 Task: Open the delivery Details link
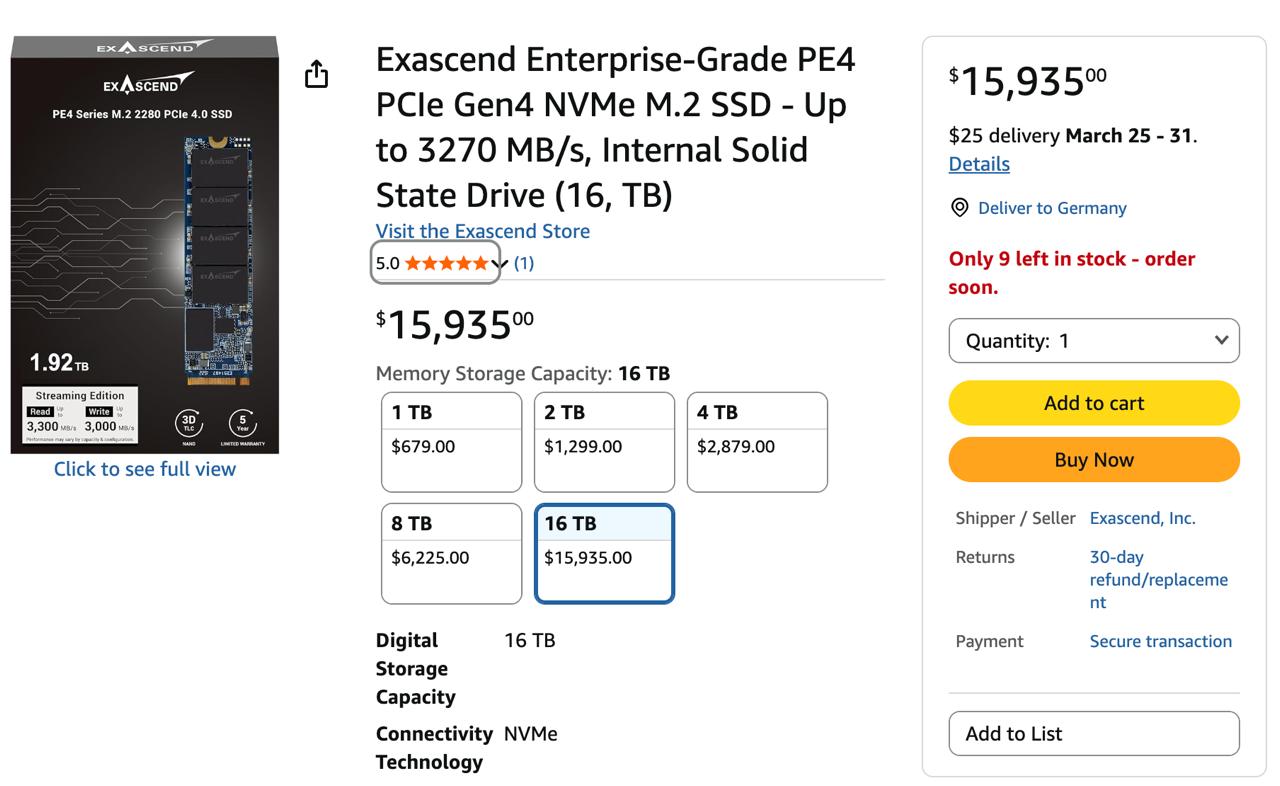[x=978, y=163]
